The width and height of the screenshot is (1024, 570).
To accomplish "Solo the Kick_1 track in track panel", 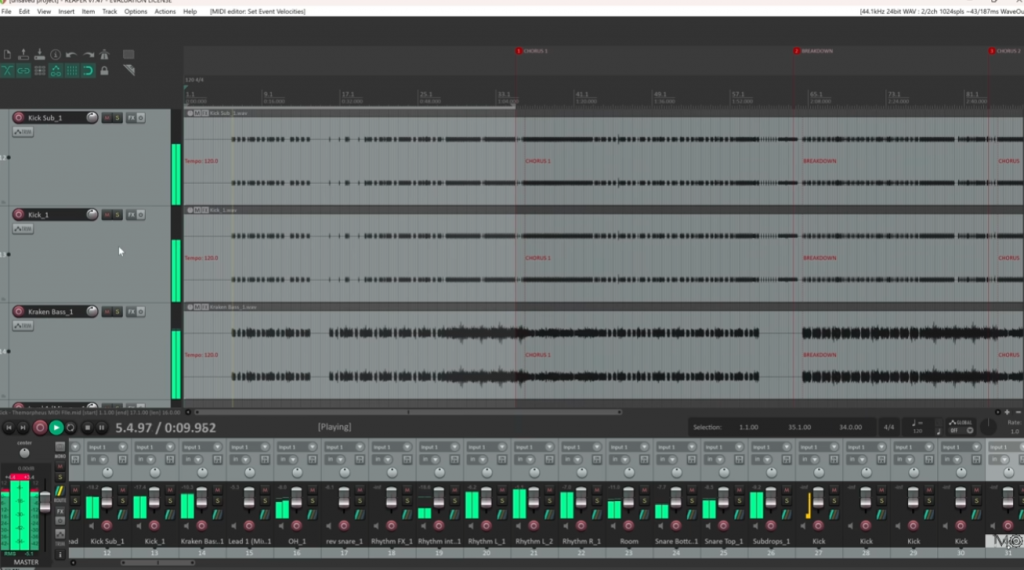I will (x=117, y=215).
